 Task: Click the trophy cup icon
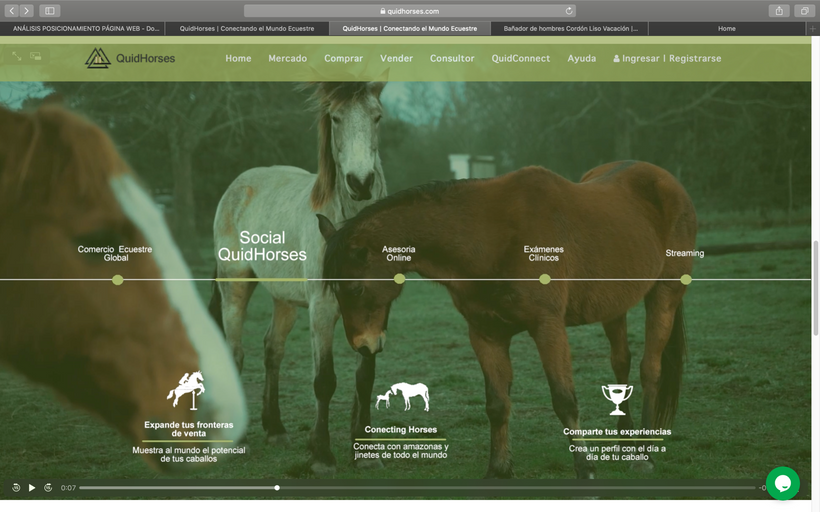(617, 399)
